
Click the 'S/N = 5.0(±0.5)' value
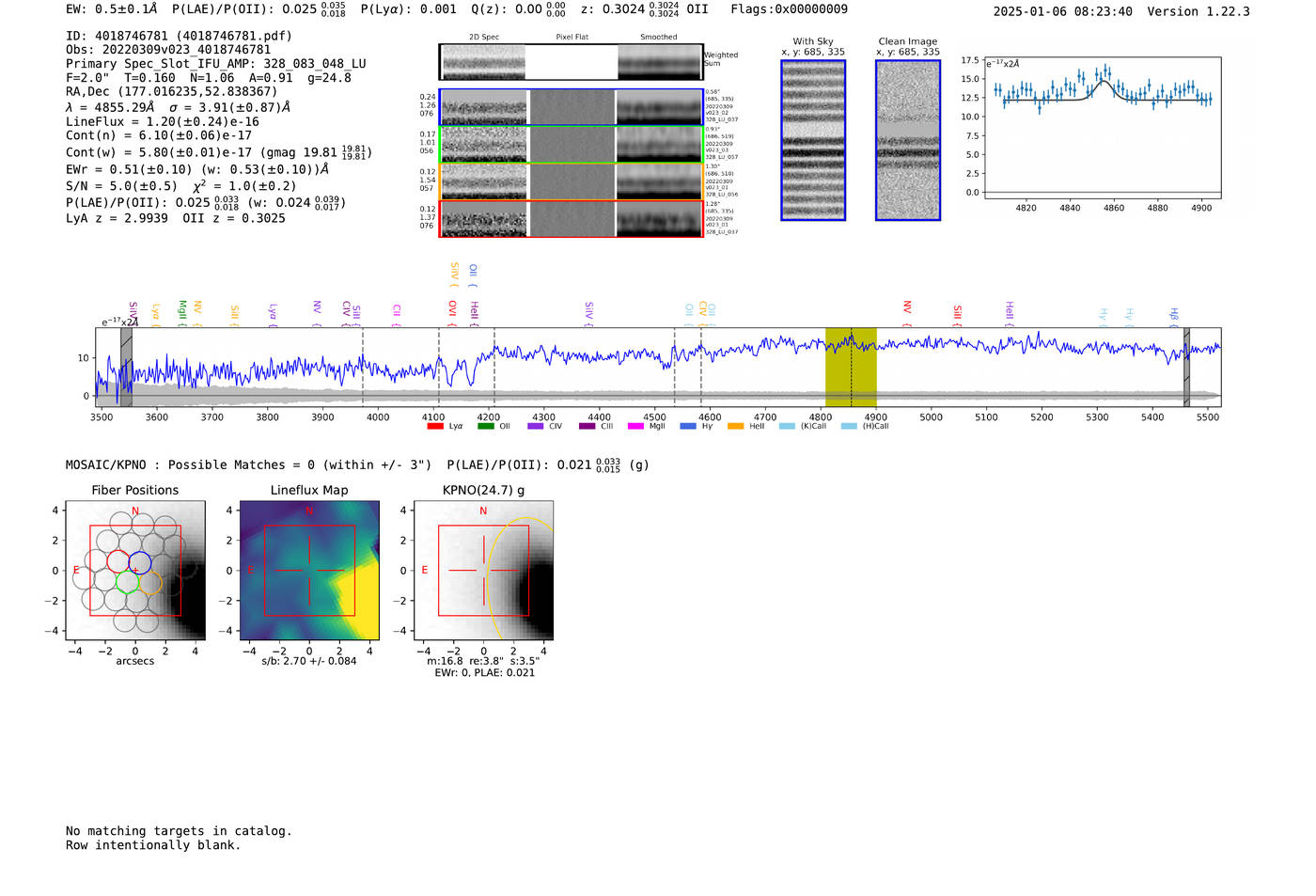[x=121, y=186]
